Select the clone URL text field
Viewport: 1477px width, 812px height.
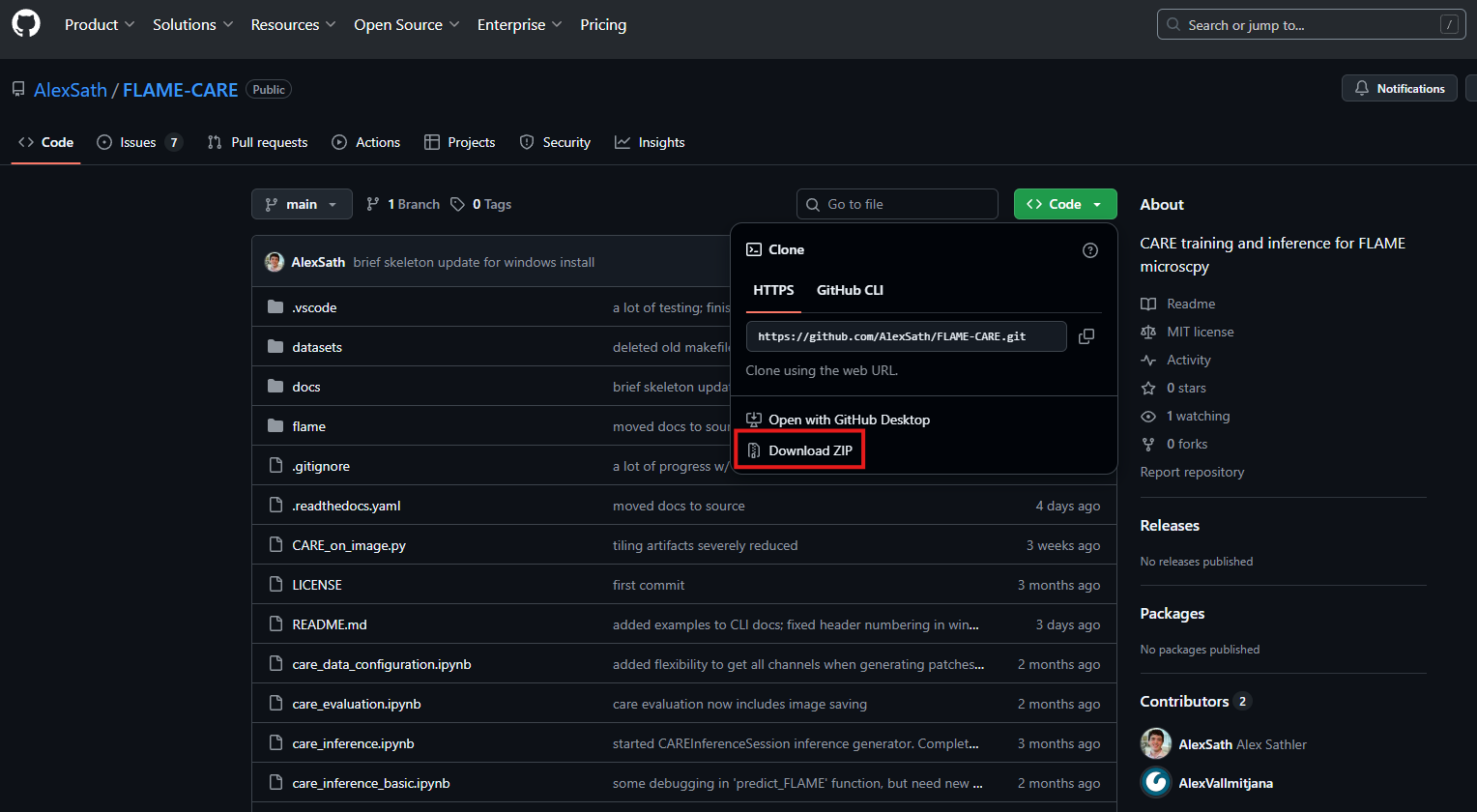pyautogui.click(x=907, y=336)
